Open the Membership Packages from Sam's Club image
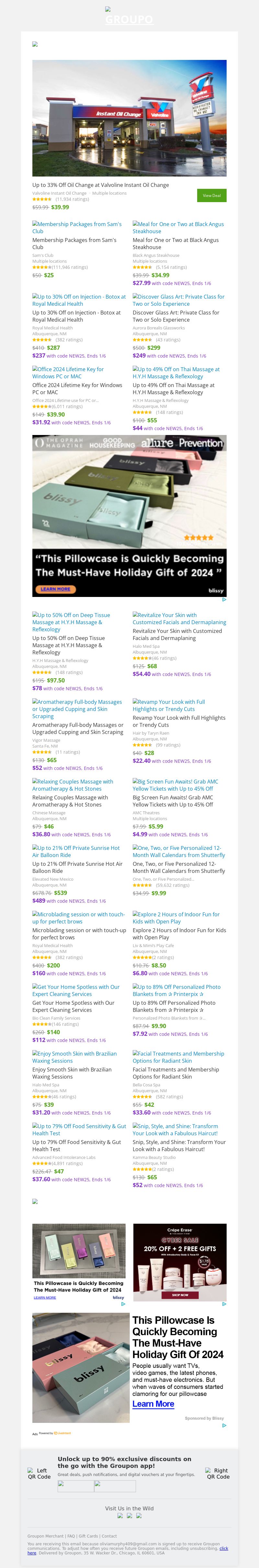The height and width of the screenshot is (1568, 259). tap(77, 228)
